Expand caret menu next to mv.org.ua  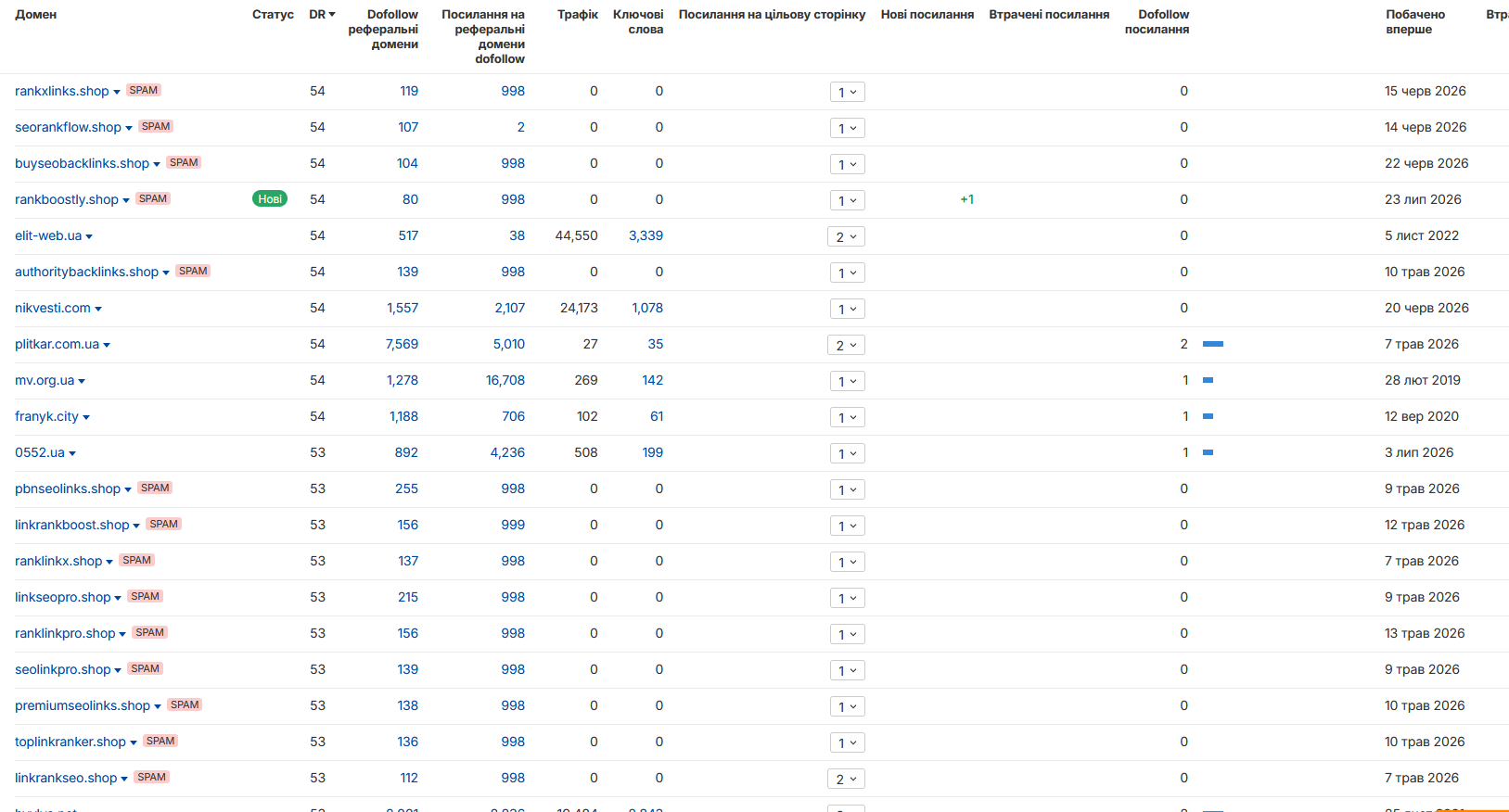tap(82, 381)
